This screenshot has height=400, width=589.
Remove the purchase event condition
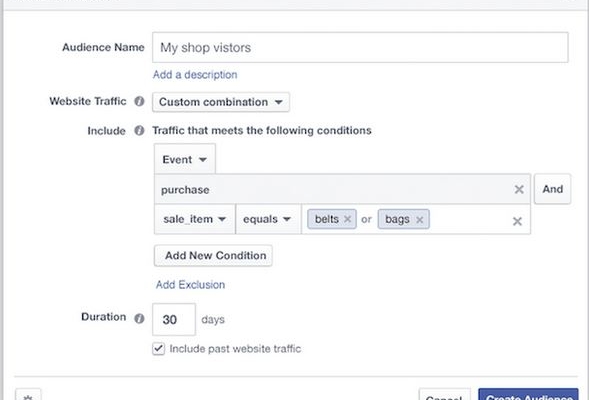519,190
